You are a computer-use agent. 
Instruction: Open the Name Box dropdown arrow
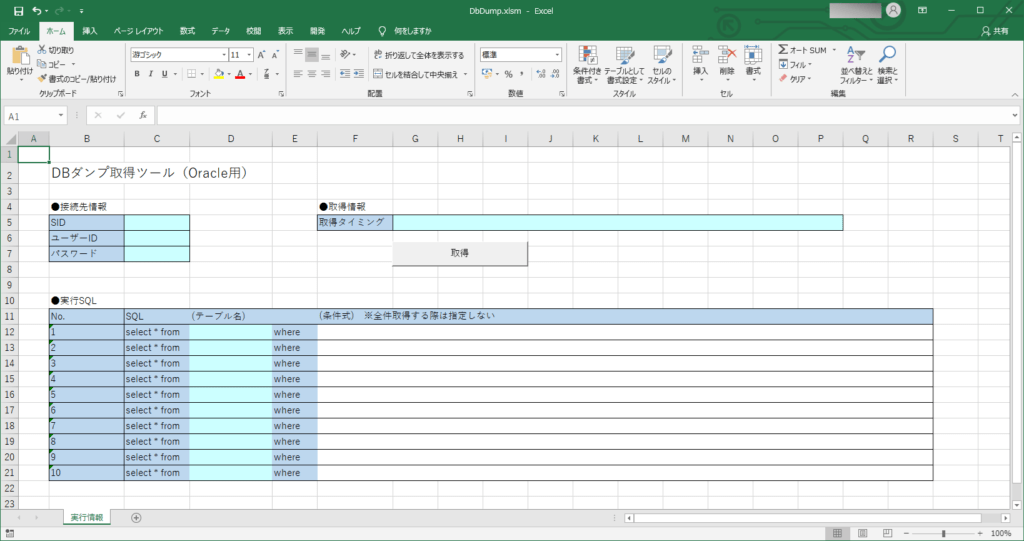click(x=61, y=116)
